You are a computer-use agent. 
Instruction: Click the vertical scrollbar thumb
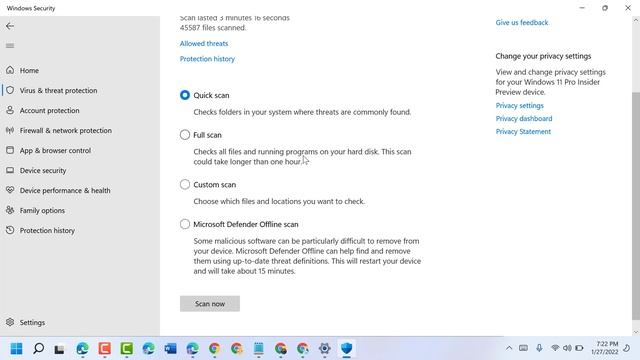(x=636, y=206)
